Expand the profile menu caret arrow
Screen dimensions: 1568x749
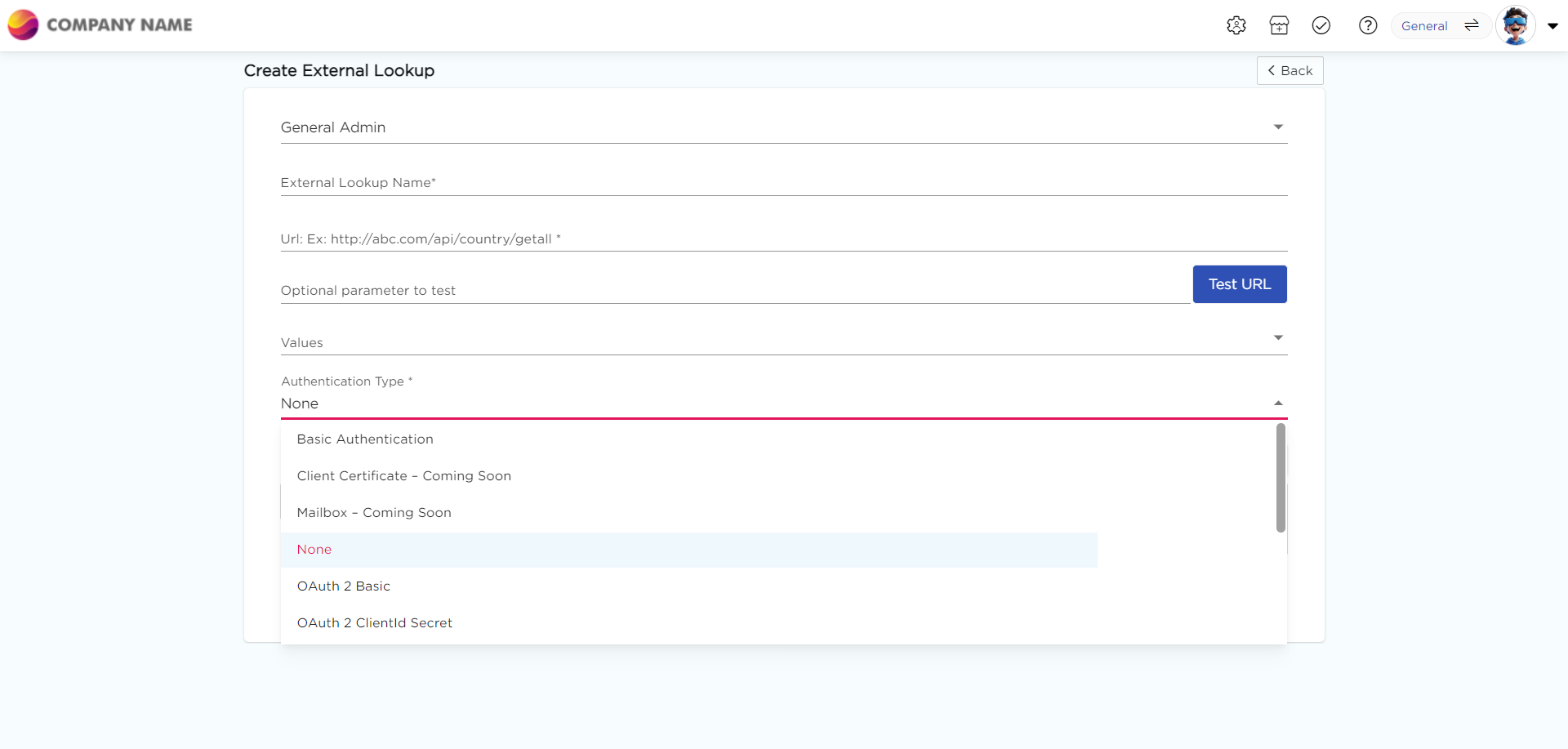click(x=1552, y=26)
